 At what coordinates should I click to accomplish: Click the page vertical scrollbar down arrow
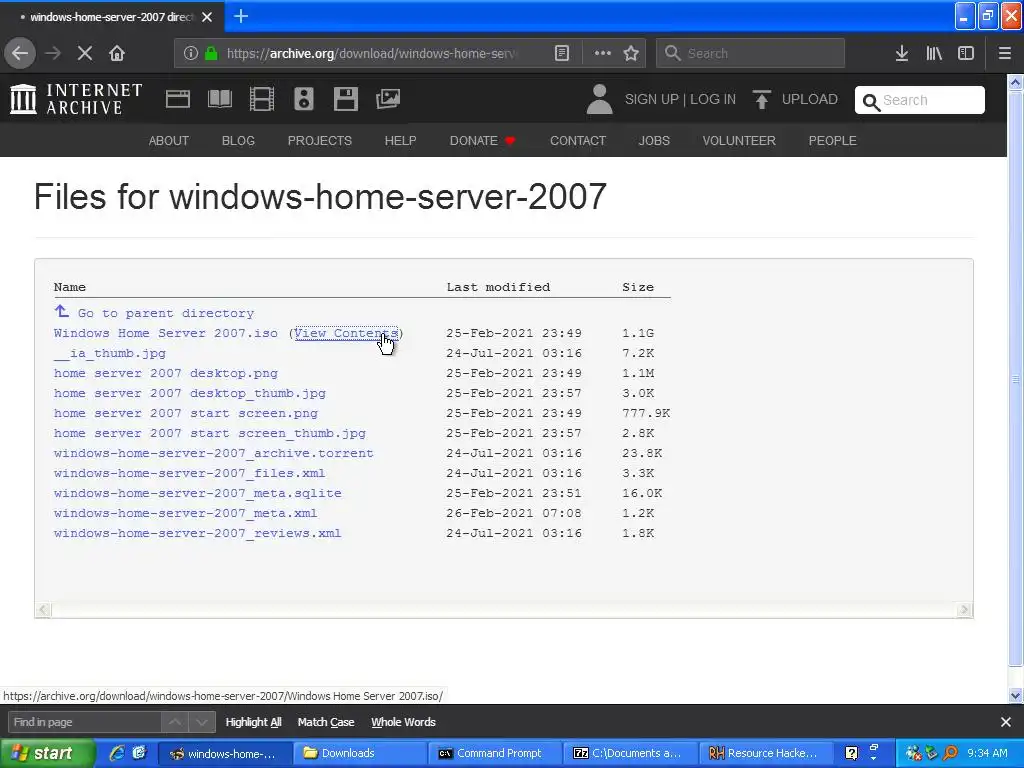(x=1015, y=696)
